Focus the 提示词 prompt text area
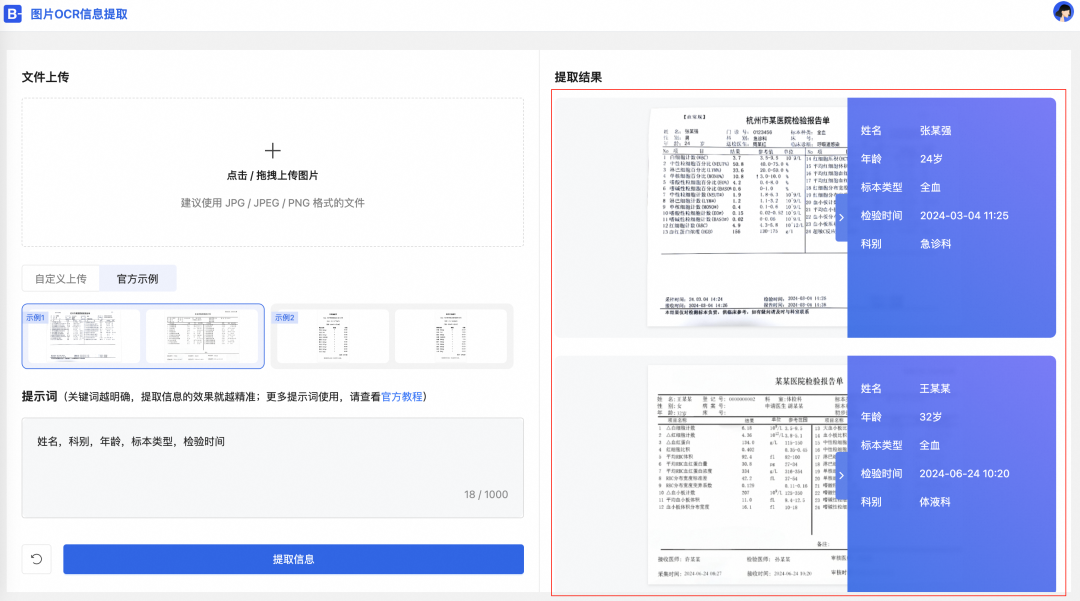This screenshot has height=601, width=1080. pyautogui.click(x=272, y=467)
